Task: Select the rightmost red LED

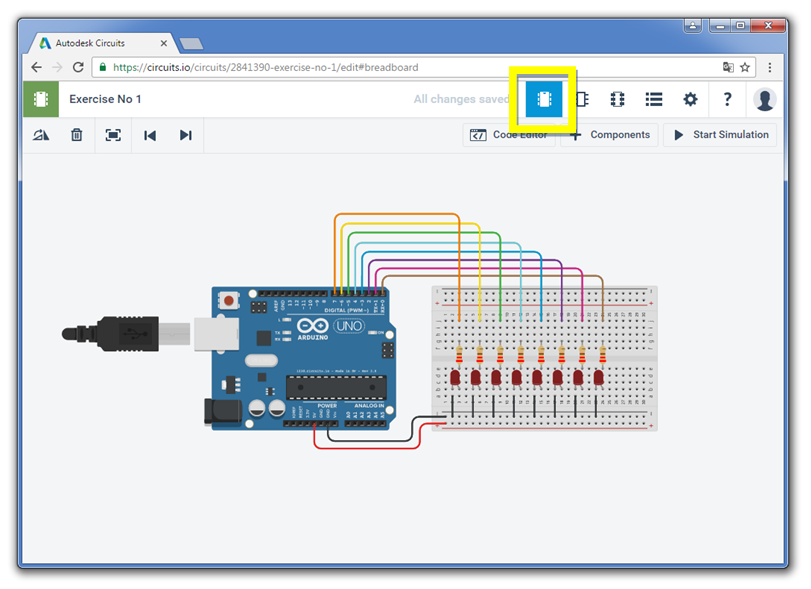Action: (598, 377)
